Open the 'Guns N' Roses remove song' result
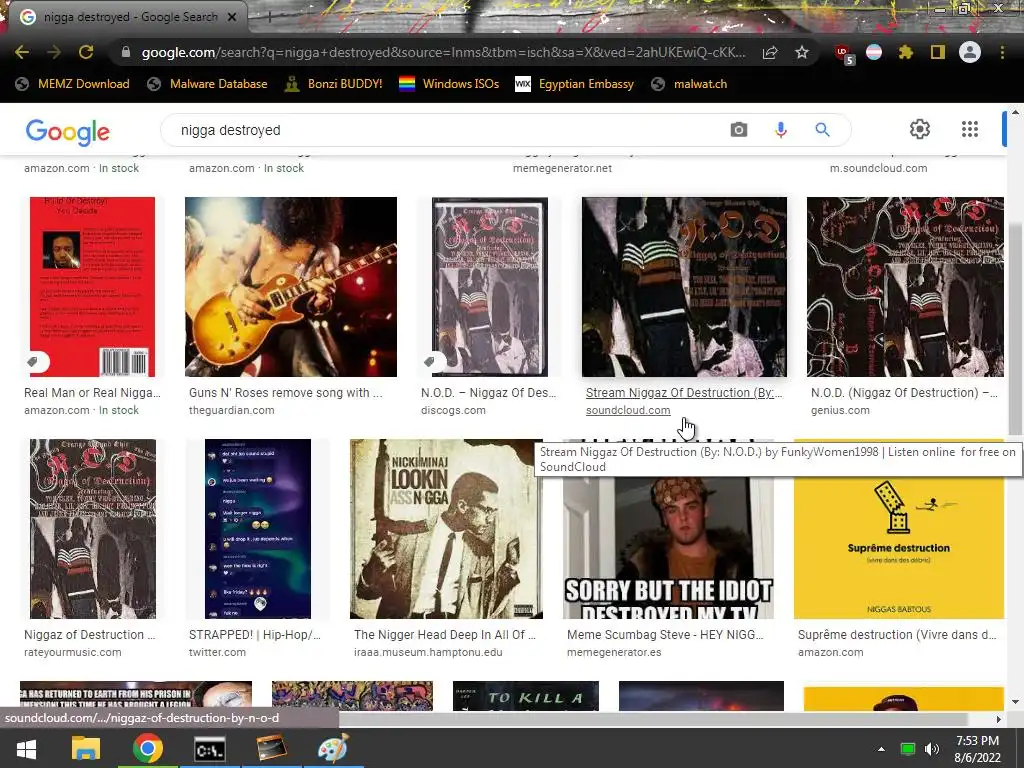 (x=285, y=392)
